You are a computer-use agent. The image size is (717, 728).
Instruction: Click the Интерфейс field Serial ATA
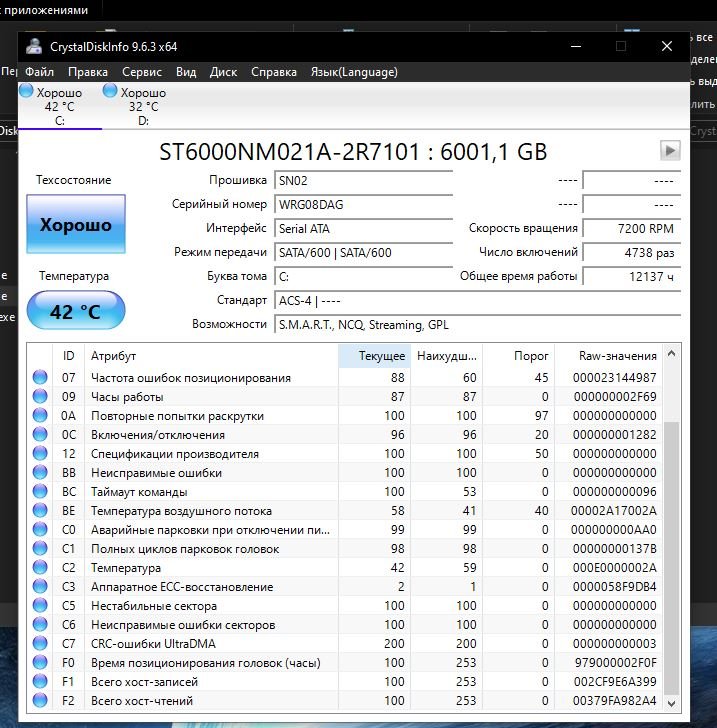click(364, 229)
